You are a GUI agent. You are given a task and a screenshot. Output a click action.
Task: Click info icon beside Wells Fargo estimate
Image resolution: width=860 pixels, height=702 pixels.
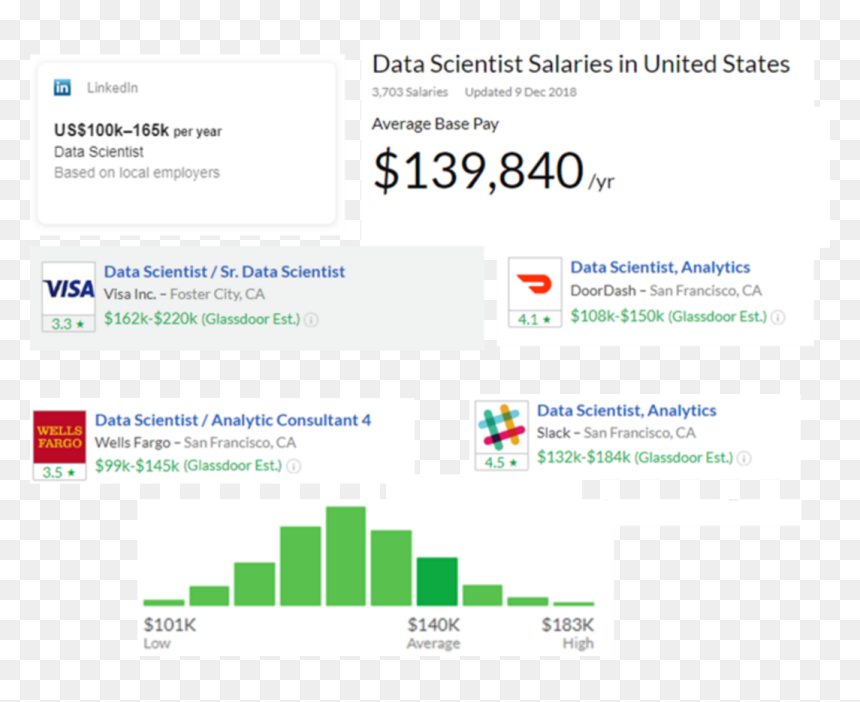(x=293, y=466)
